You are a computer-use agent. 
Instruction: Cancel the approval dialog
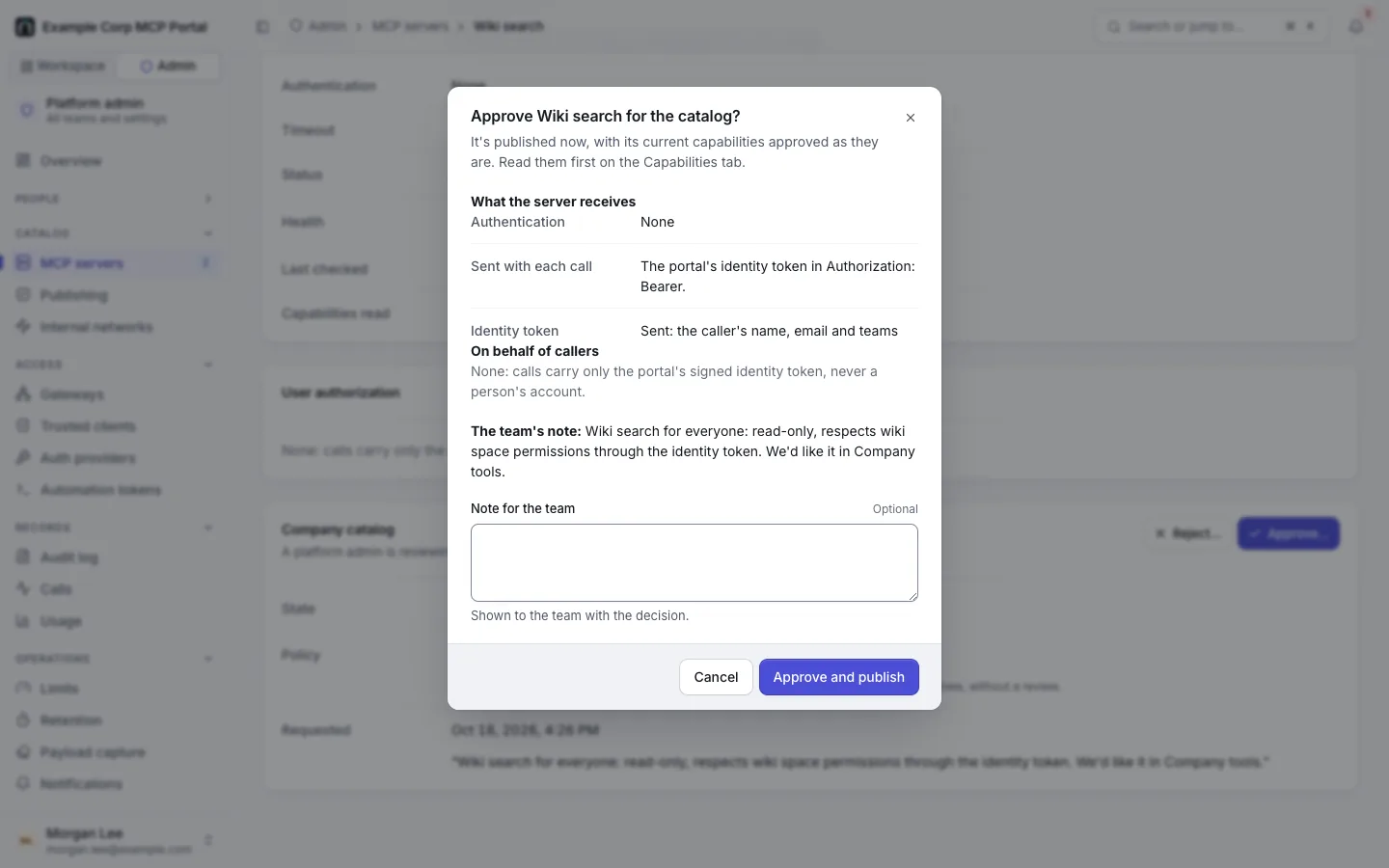click(716, 677)
